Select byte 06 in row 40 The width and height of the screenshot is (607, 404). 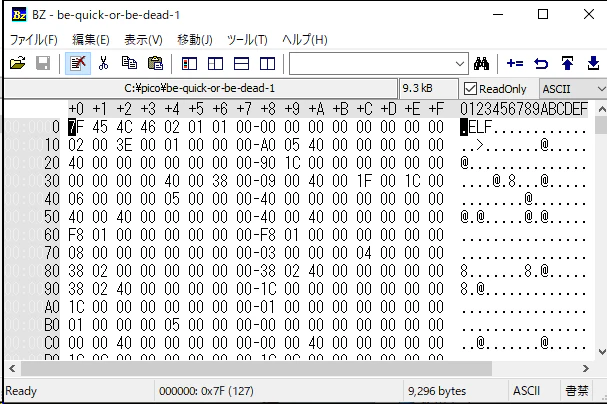(75, 199)
